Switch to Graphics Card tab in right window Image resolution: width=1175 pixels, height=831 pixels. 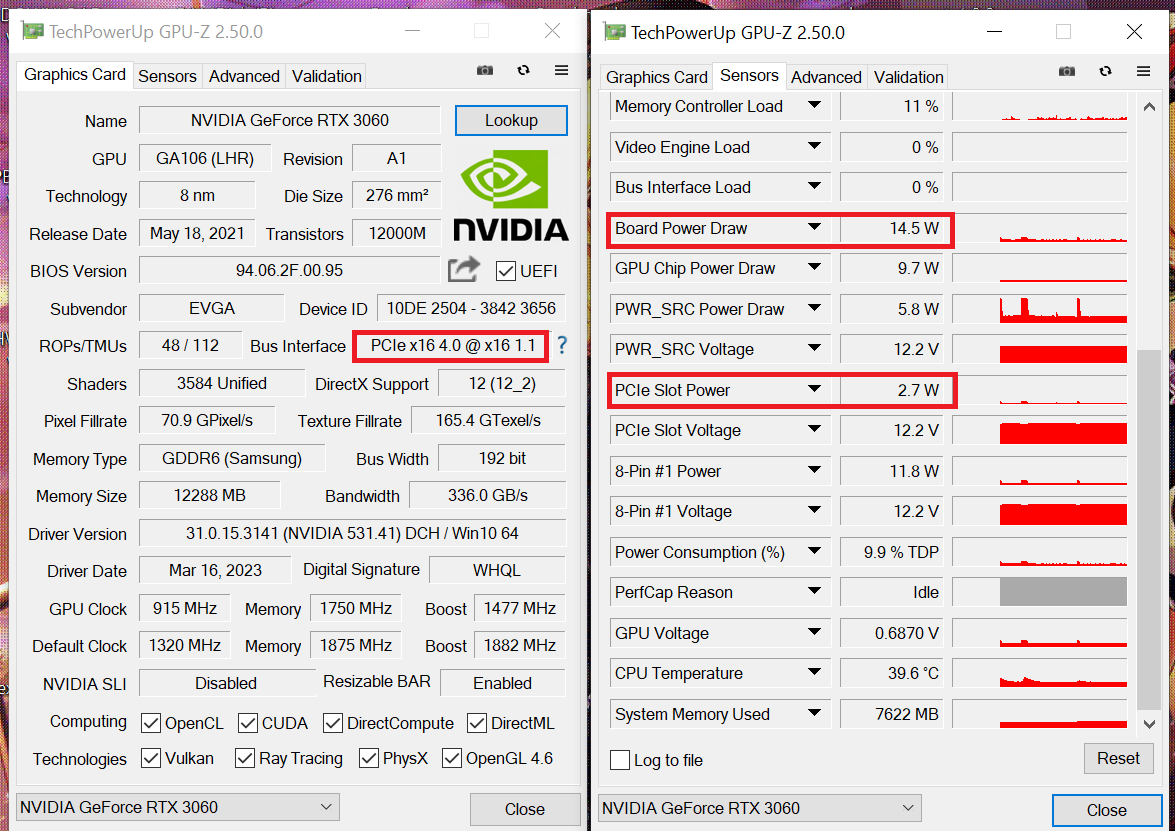coord(656,77)
